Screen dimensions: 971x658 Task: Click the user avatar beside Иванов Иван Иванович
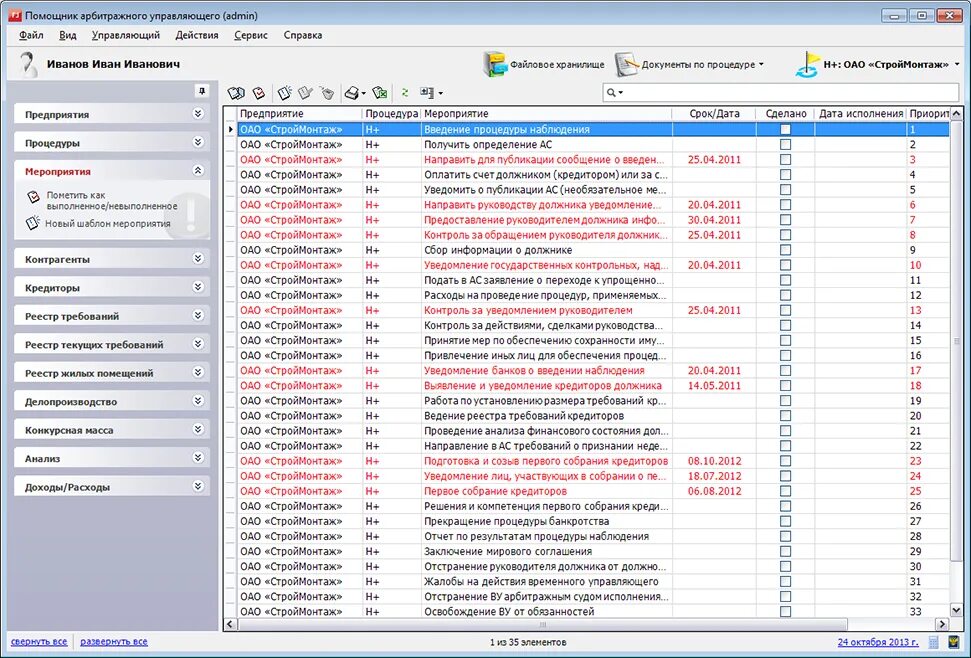pyautogui.click(x=27, y=64)
